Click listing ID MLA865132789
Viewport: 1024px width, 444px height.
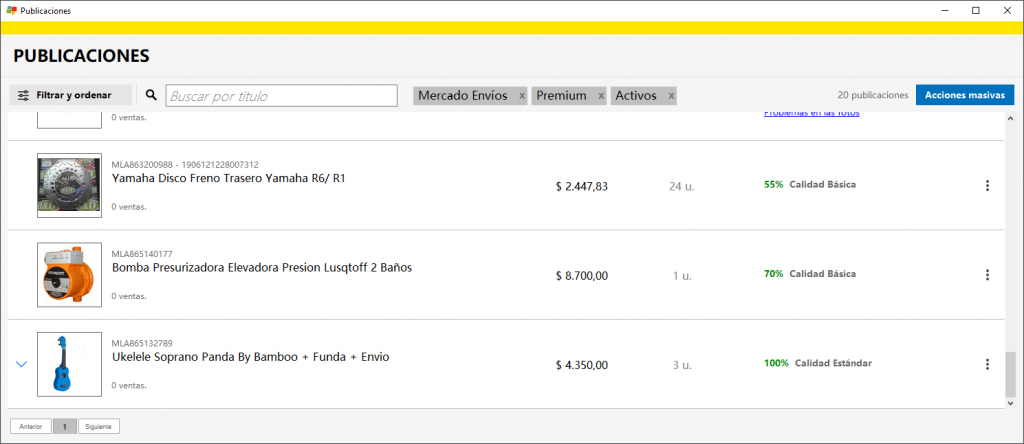pos(142,343)
